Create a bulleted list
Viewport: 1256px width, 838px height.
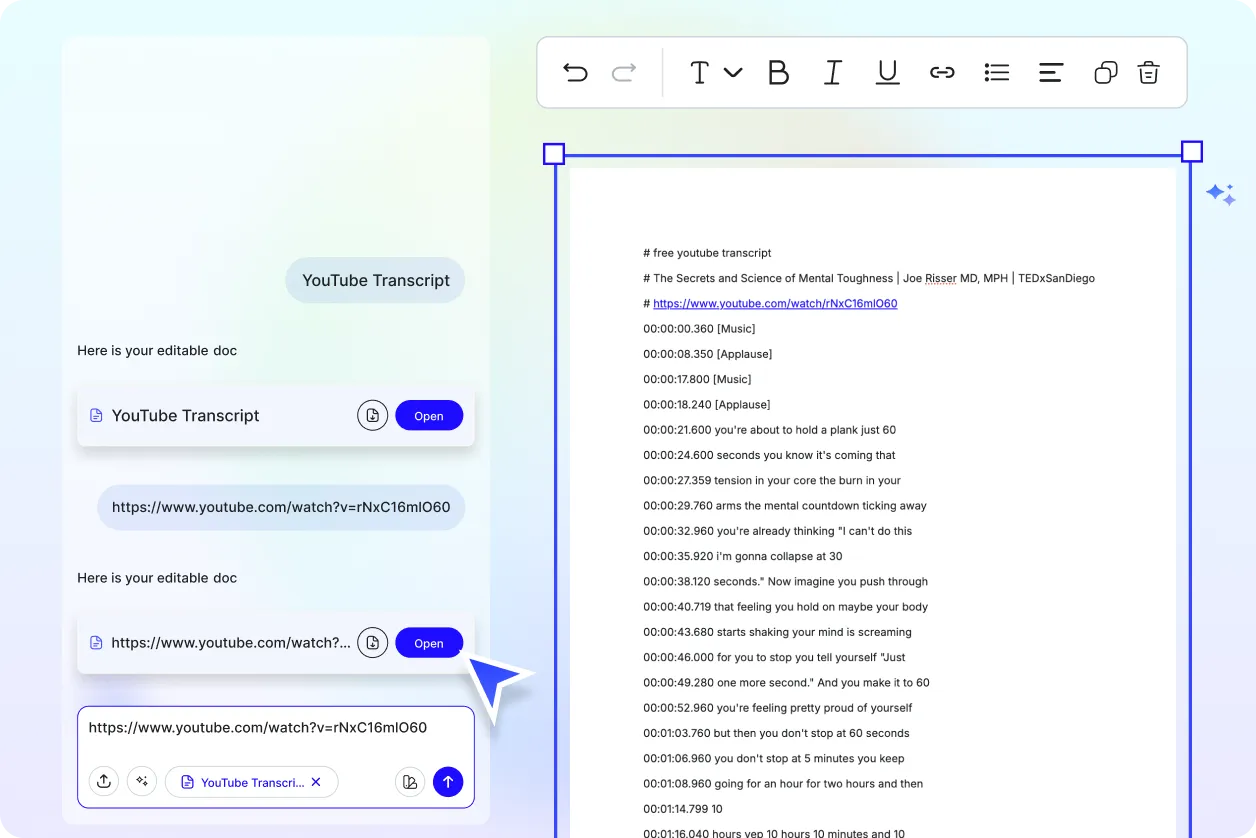click(996, 72)
